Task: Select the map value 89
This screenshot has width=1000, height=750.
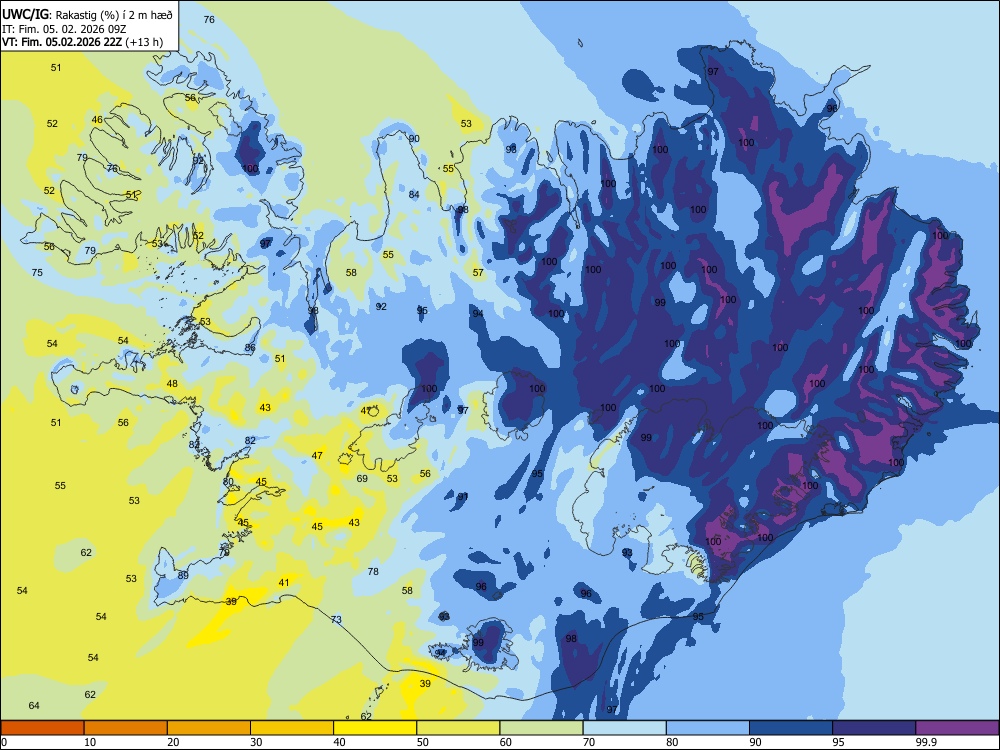Action: [183, 575]
